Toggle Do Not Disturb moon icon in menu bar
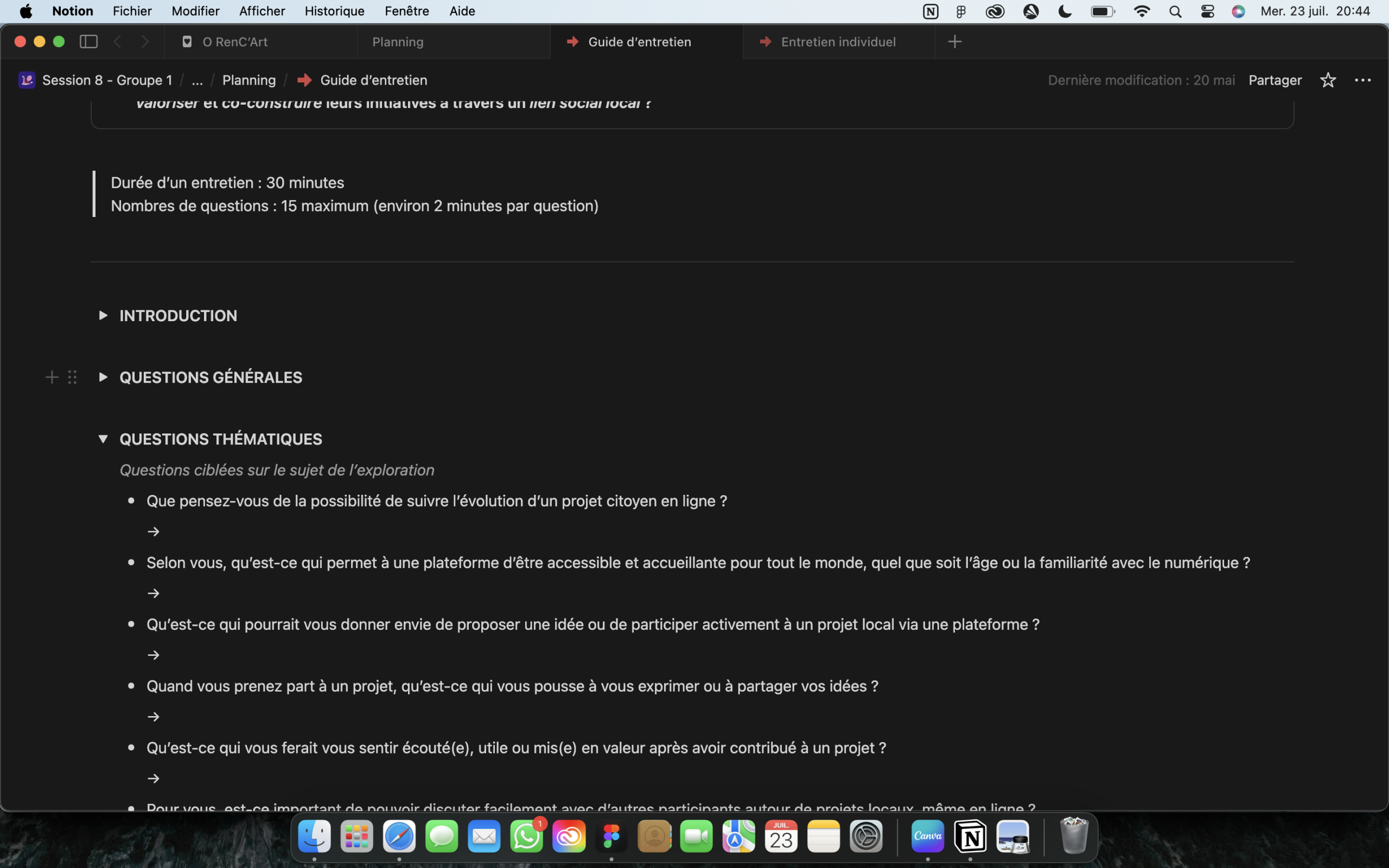The image size is (1389, 868). pos(1065,11)
